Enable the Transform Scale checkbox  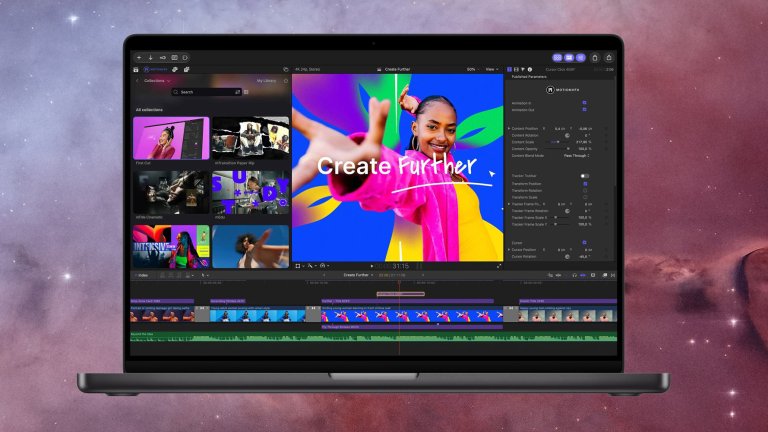click(x=585, y=197)
